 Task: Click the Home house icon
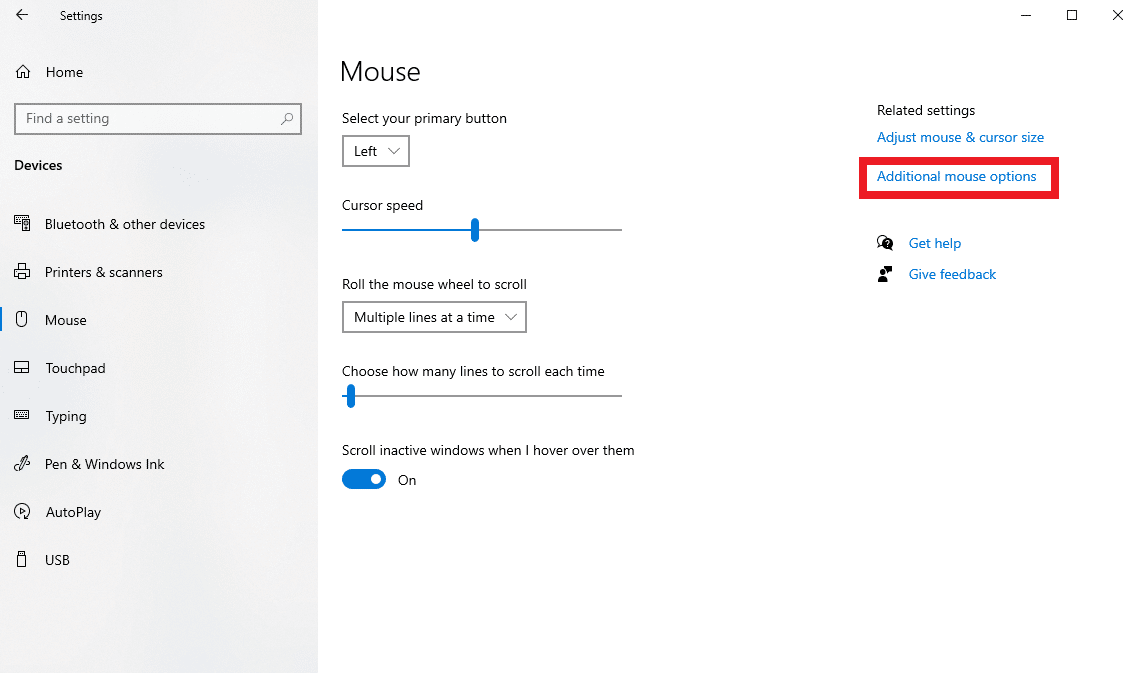pyautogui.click(x=23, y=71)
